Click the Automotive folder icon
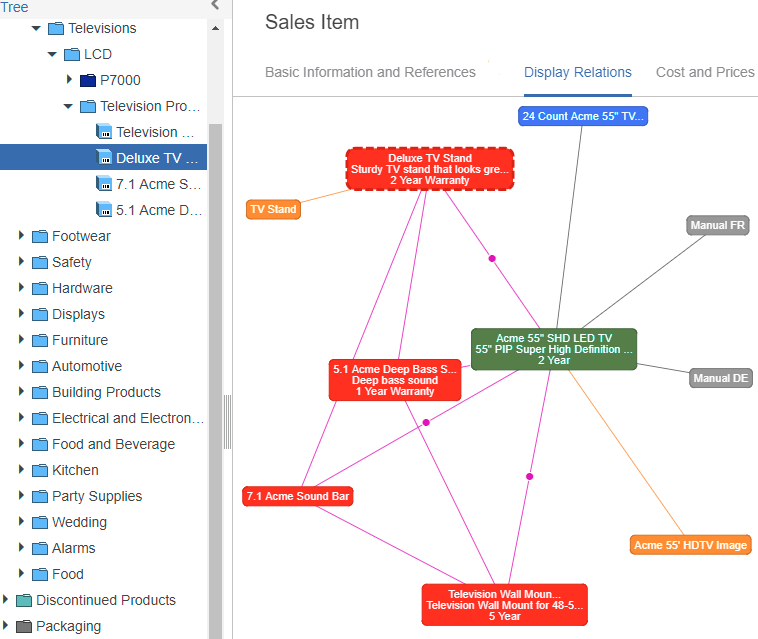This screenshot has height=639, width=758. click(40, 366)
